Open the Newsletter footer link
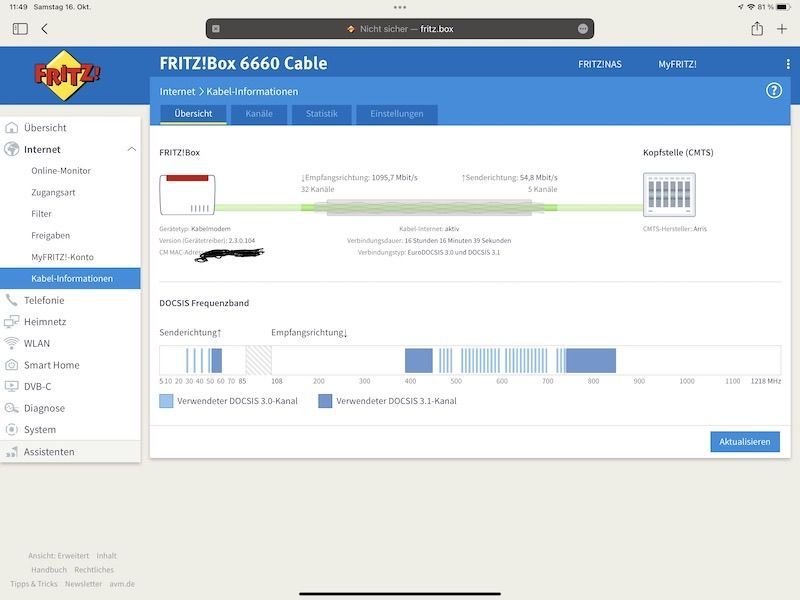The image size is (800, 600). pos(83,584)
